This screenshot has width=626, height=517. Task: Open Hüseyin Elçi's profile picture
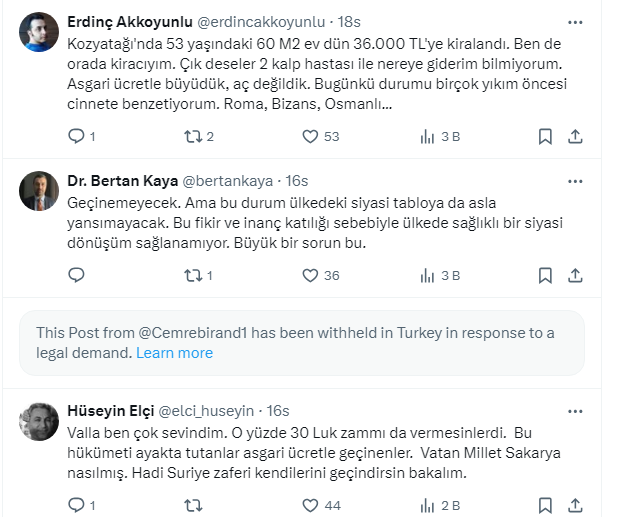coord(39,421)
